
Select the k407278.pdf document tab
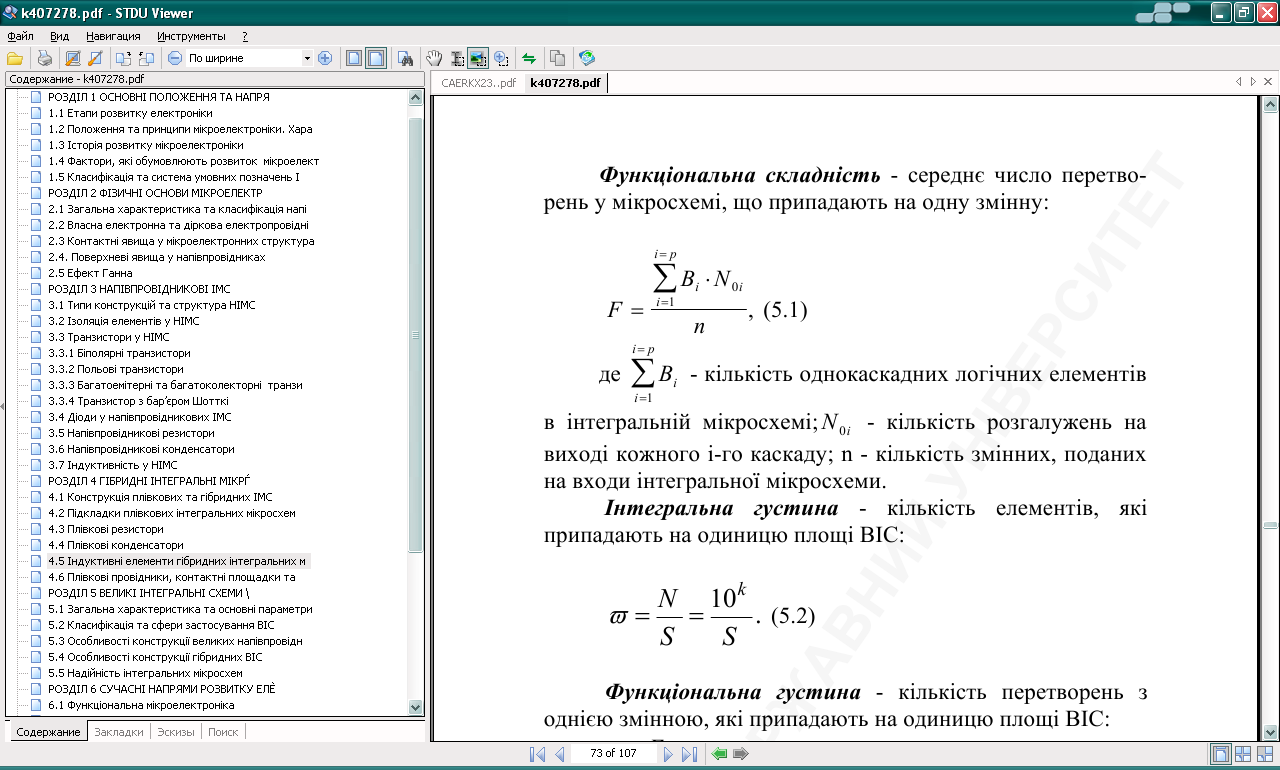coord(565,83)
